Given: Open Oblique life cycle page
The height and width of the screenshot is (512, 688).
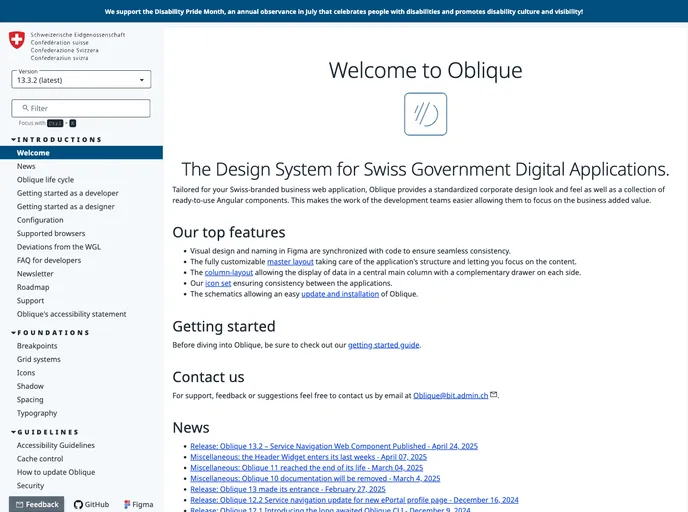Looking at the screenshot, I should point(45,180).
